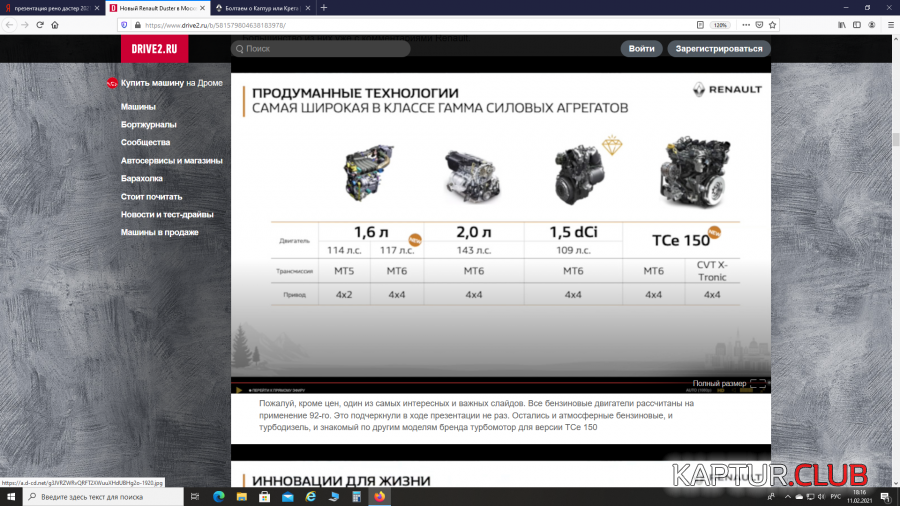Open the page actions three-dots menu
Viewport: 900px width, 506px height.
click(x=746, y=25)
